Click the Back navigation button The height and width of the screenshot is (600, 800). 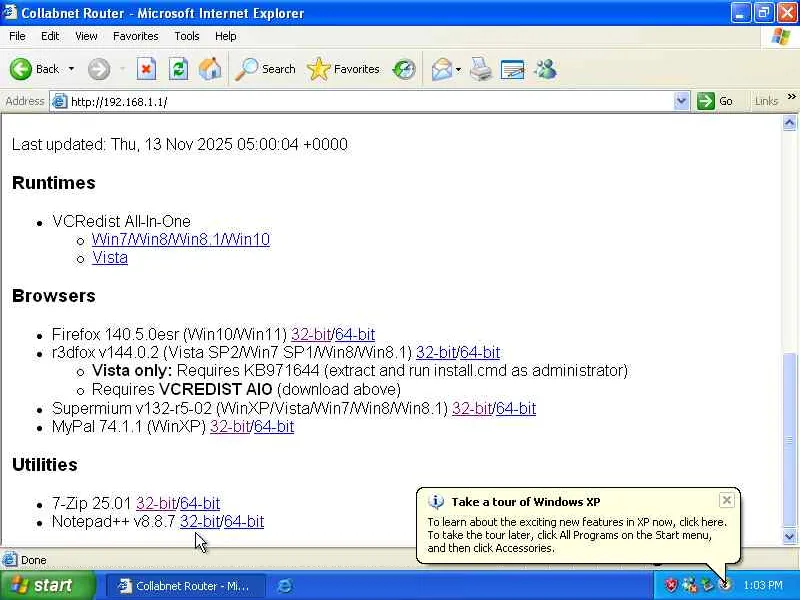click(34, 69)
